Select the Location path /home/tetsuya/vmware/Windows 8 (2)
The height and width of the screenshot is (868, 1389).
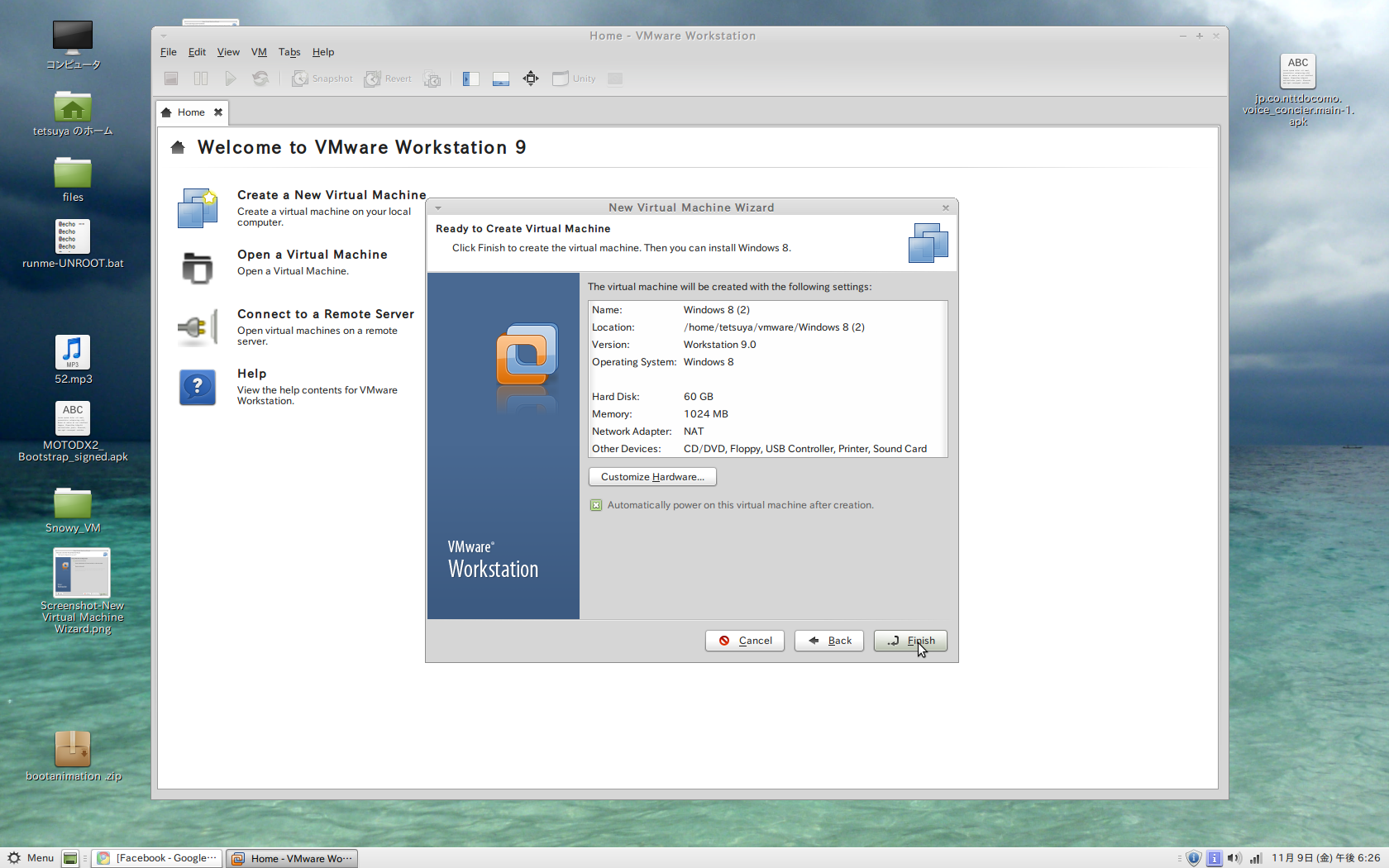click(774, 327)
